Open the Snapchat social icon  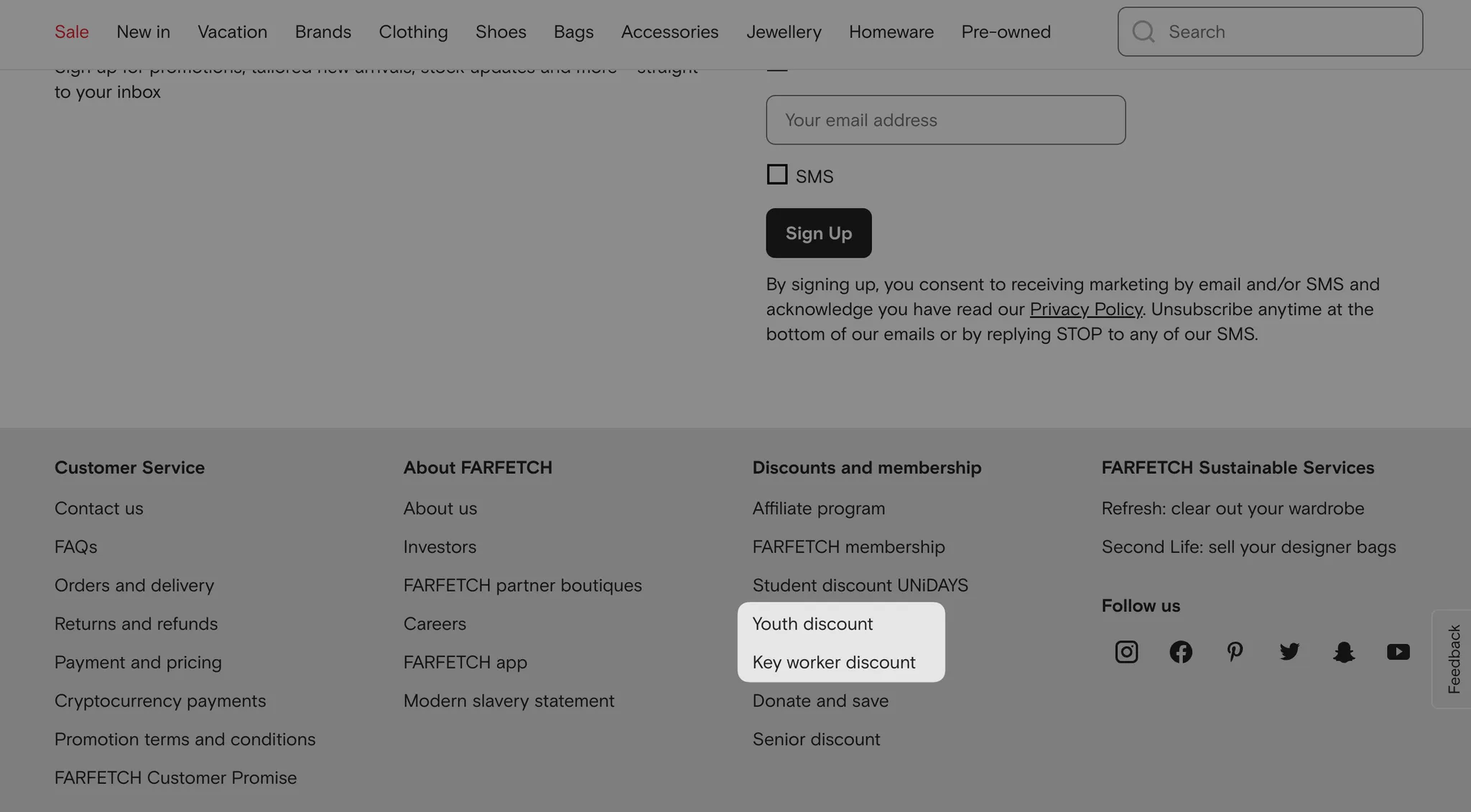pyautogui.click(x=1343, y=651)
